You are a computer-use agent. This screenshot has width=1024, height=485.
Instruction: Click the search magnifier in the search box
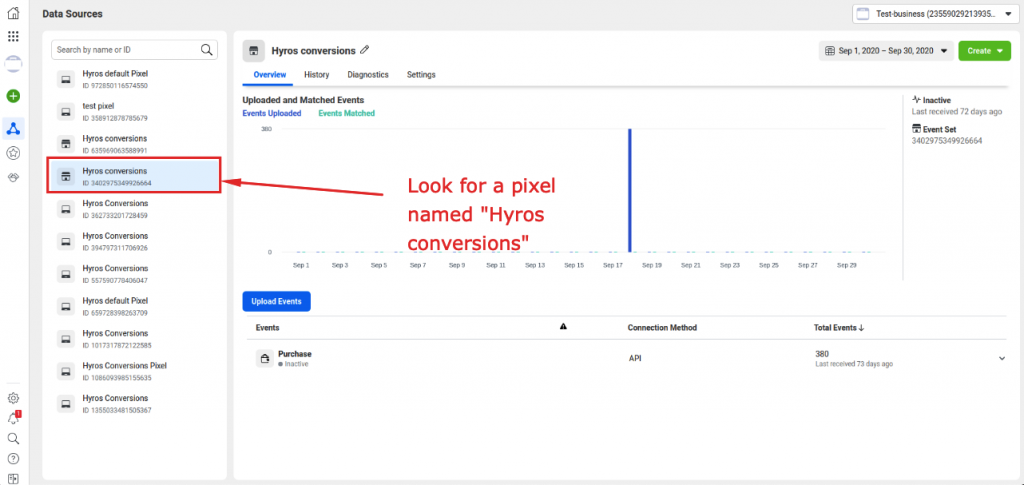click(206, 50)
